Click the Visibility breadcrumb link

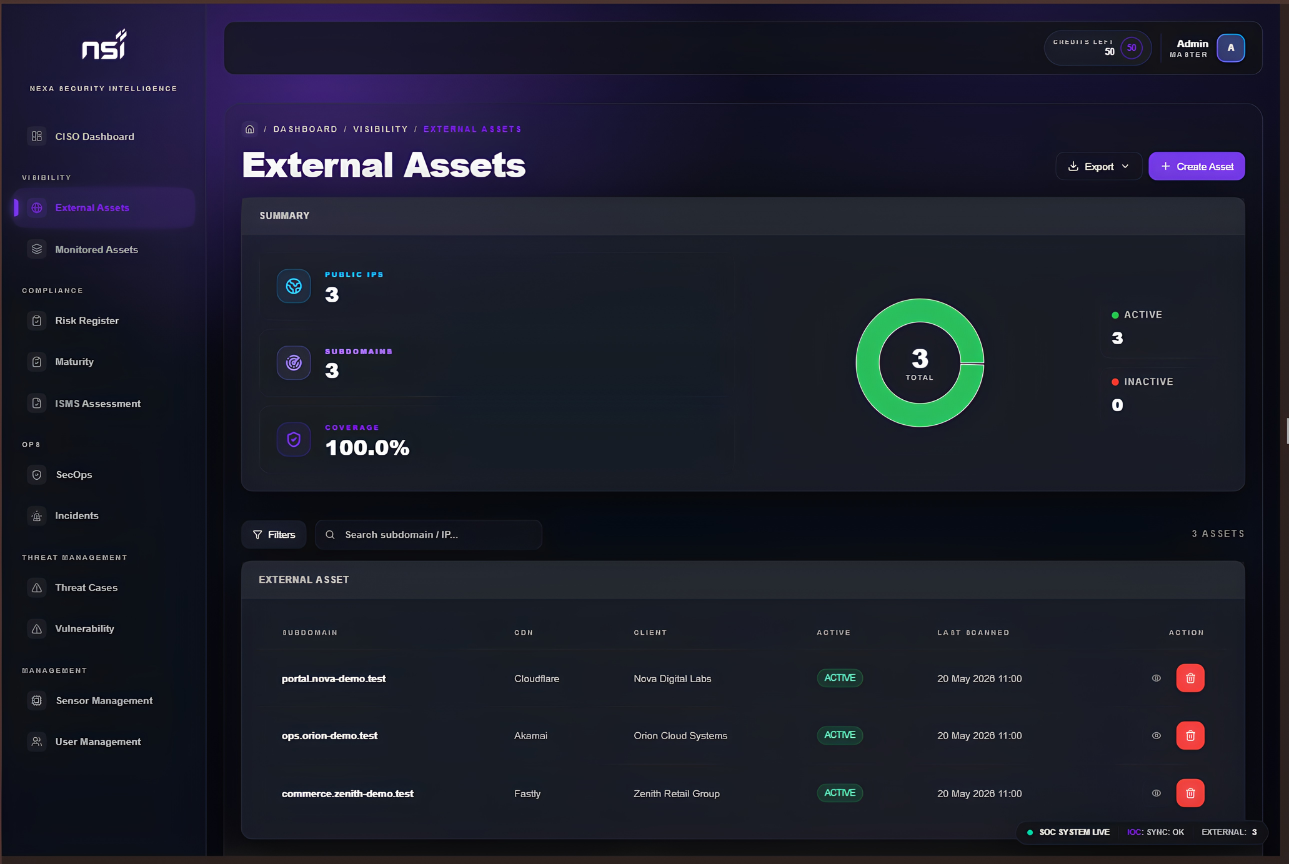pyautogui.click(x=380, y=129)
